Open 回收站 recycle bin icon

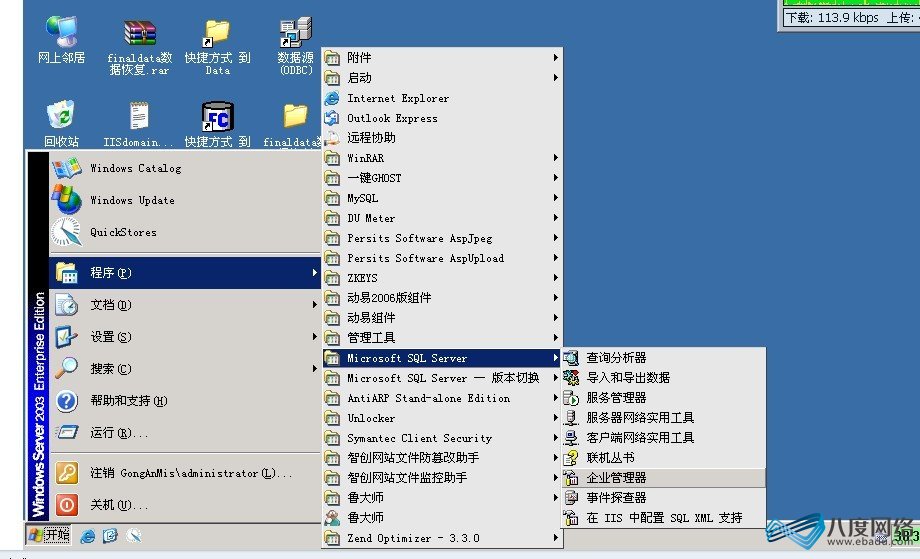pos(62,123)
